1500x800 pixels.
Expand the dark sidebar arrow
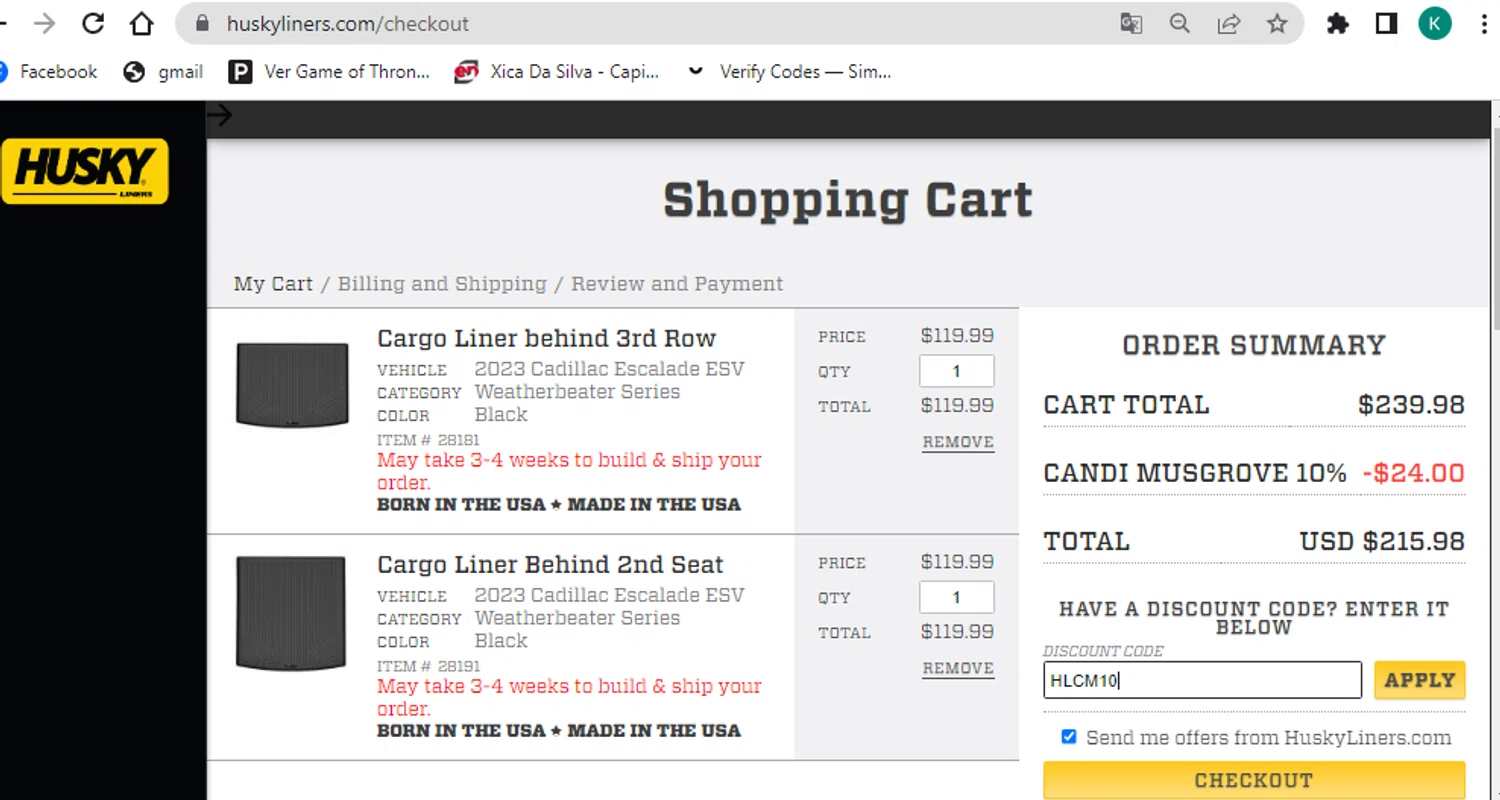coord(220,116)
